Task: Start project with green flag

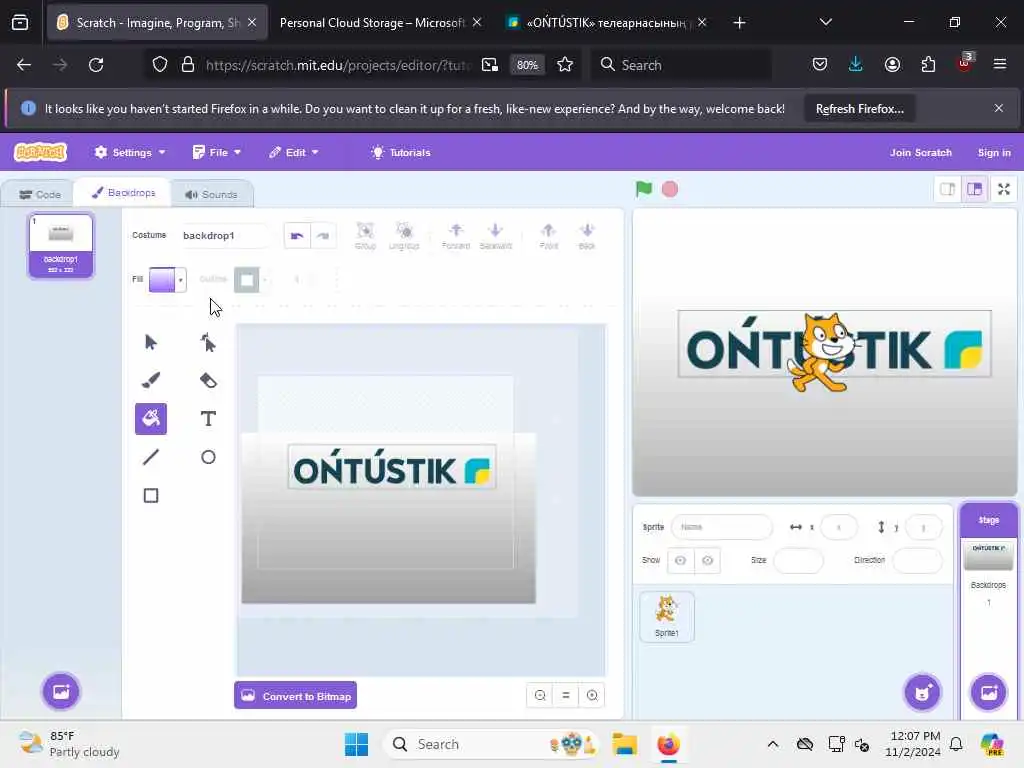Action: [644, 189]
